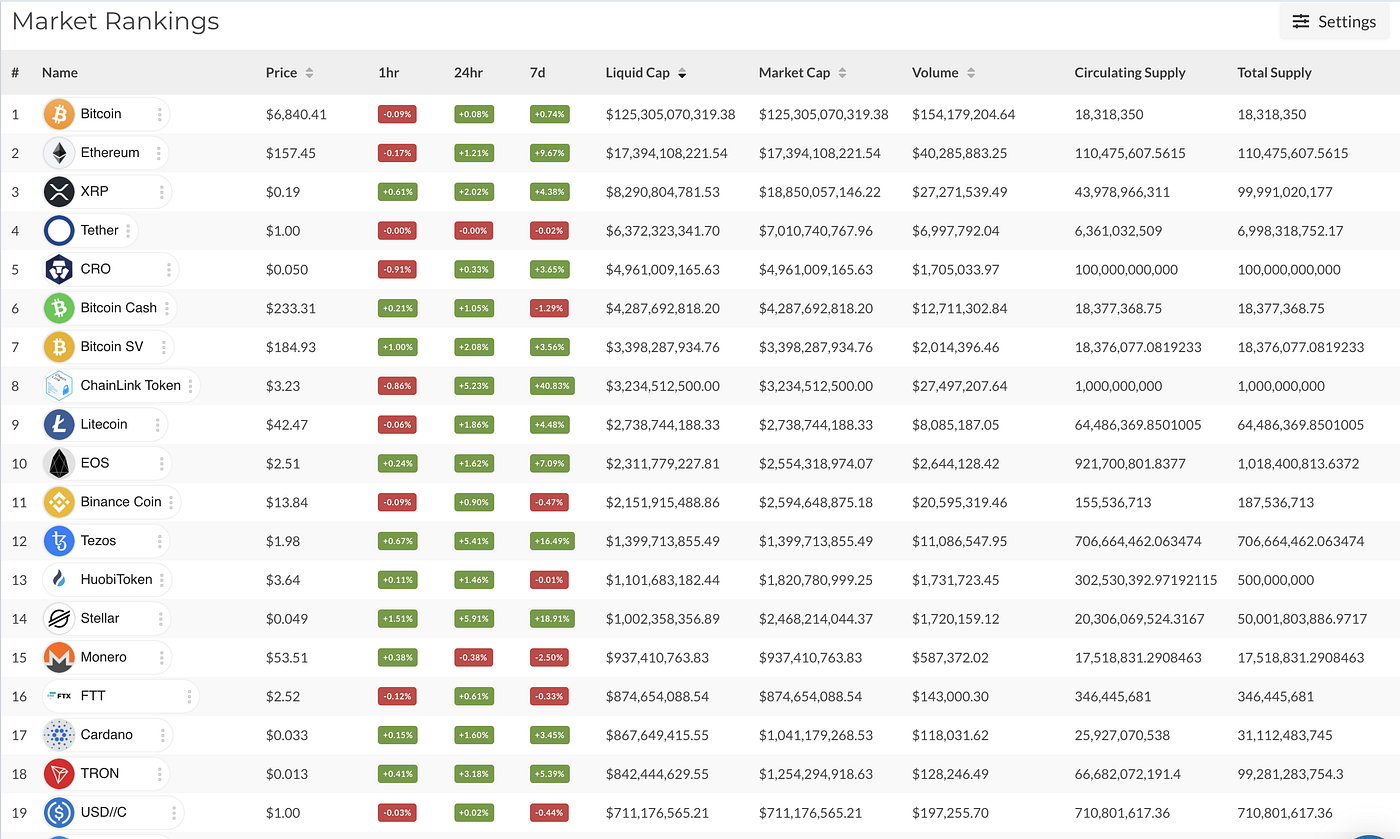Click CRO circulating supply 100,000,000,000
The width and height of the screenshot is (1400, 839).
1127,270
